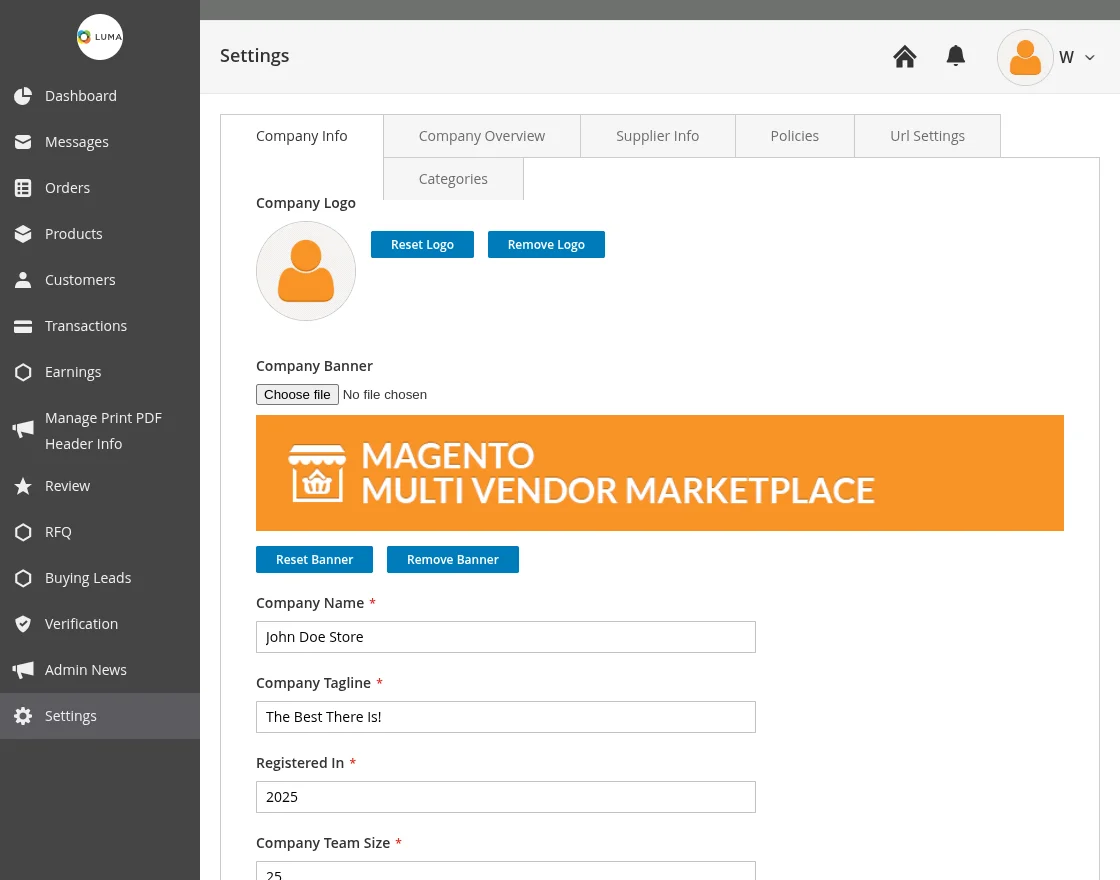This screenshot has width=1120, height=880.
Task: Switch to the Company Overview tab
Action: tap(481, 135)
